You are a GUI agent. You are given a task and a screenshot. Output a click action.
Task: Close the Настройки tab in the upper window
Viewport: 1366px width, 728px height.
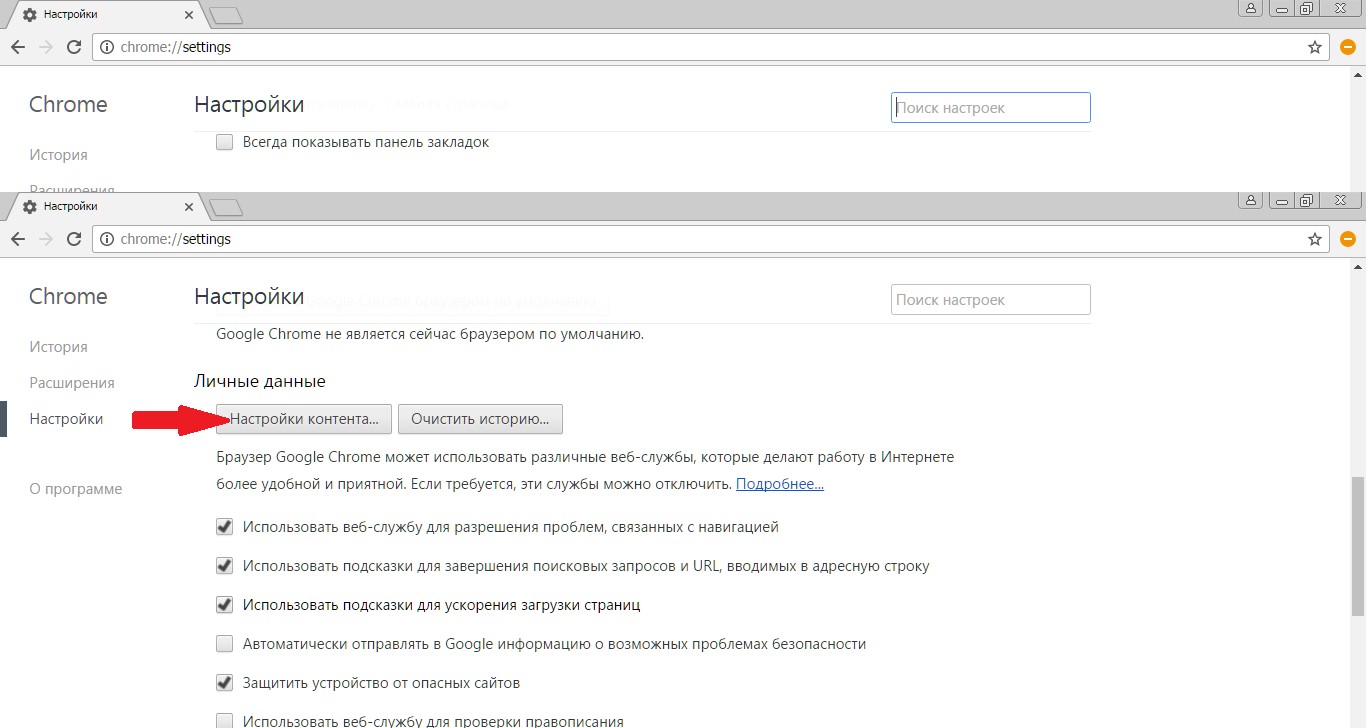click(x=189, y=15)
